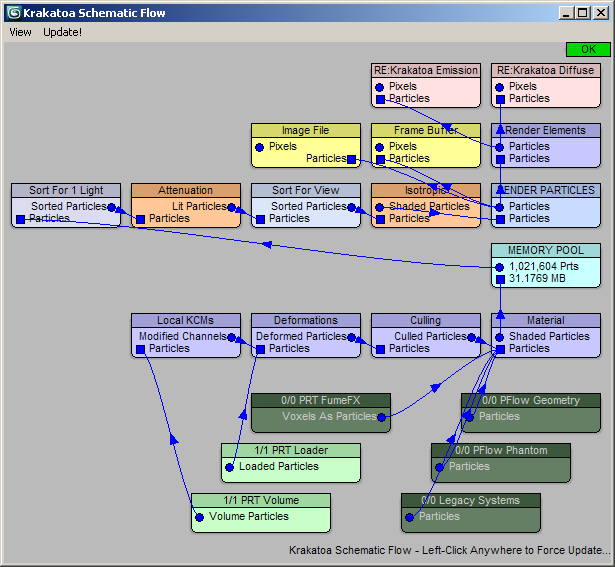Toggle the 1/1 PRT Loader node header
Viewport: 615px width, 567px height.
290,450
